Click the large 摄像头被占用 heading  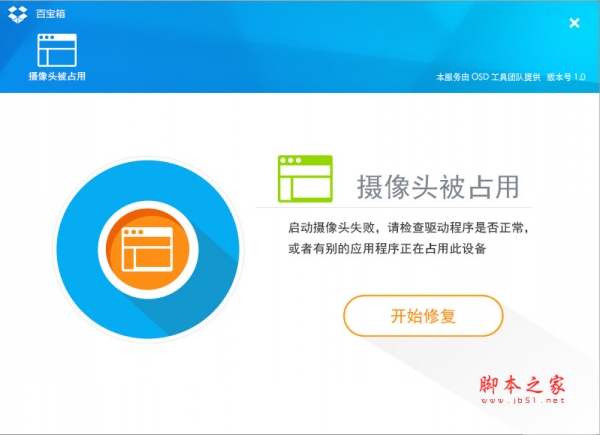pyautogui.click(x=438, y=187)
